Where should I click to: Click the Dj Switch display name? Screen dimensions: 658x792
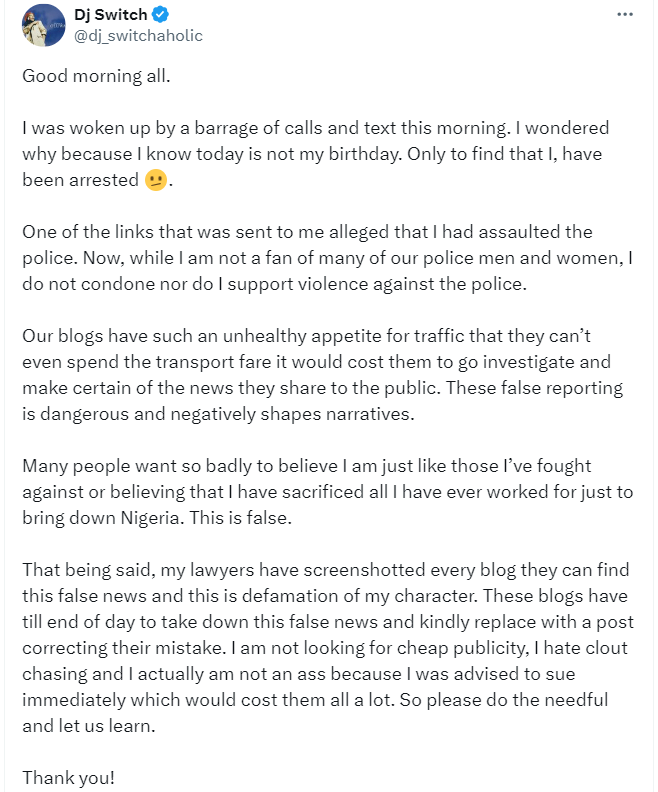[x=109, y=16]
